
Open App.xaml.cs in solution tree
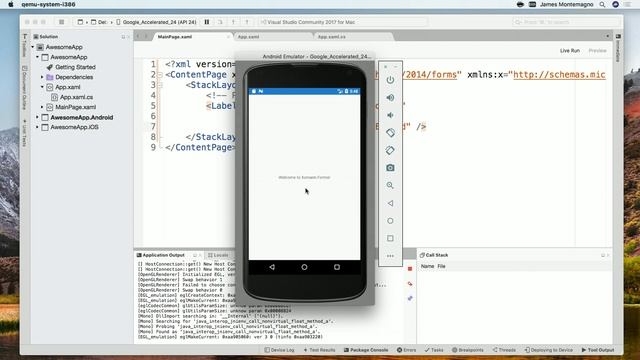pyautogui.click(x=76, y=97)
